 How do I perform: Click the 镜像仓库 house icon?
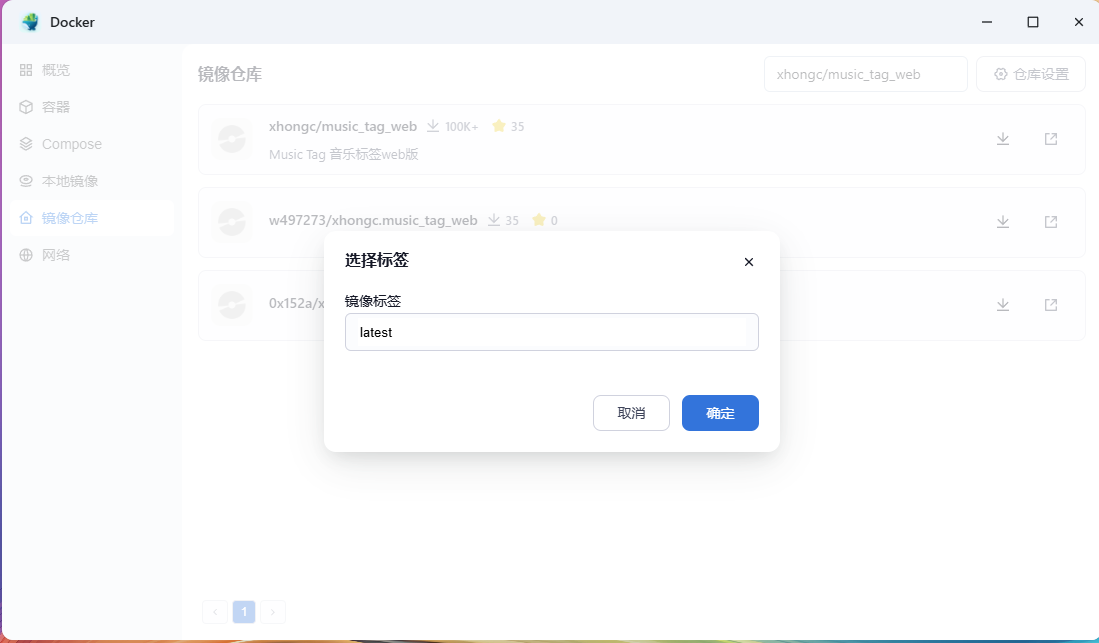(x=26, y=218)
